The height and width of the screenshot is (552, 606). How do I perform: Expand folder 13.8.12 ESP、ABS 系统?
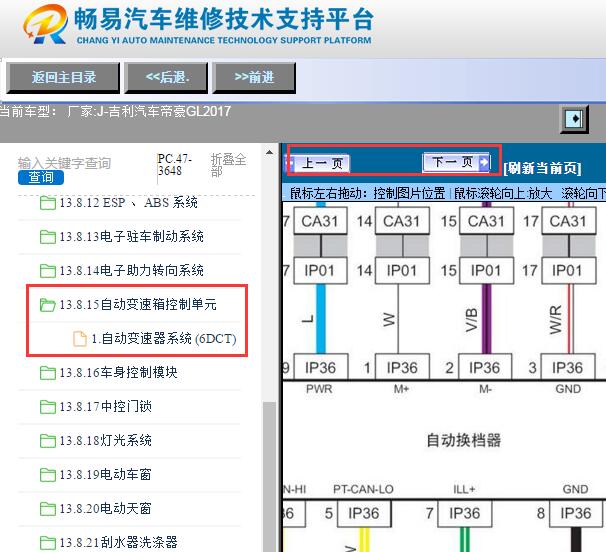pos(119,203)
